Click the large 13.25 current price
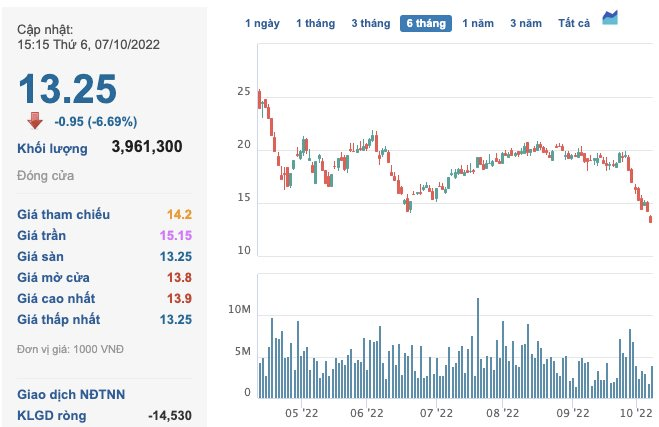Screen dimensions: 659x427 pyautogui.click(x=67, y=89)
